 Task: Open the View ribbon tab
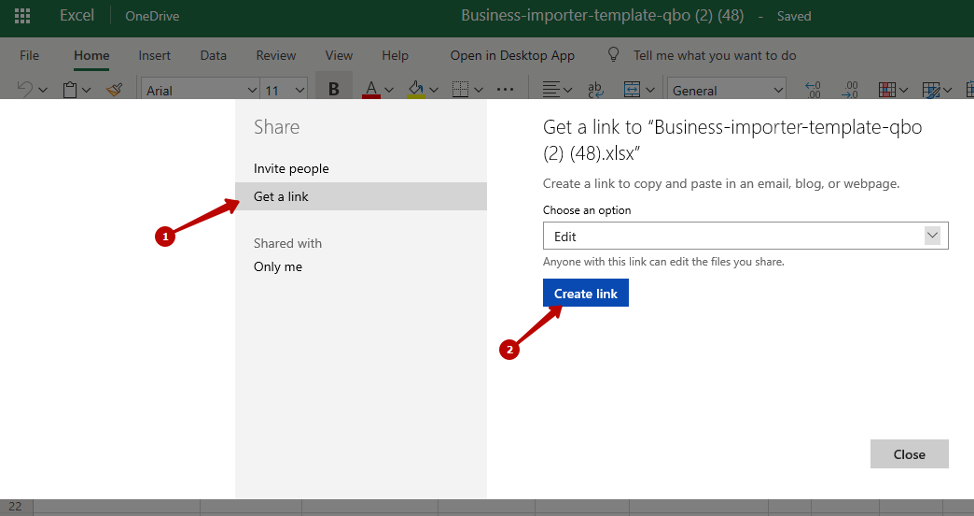(x=339, y=55)
